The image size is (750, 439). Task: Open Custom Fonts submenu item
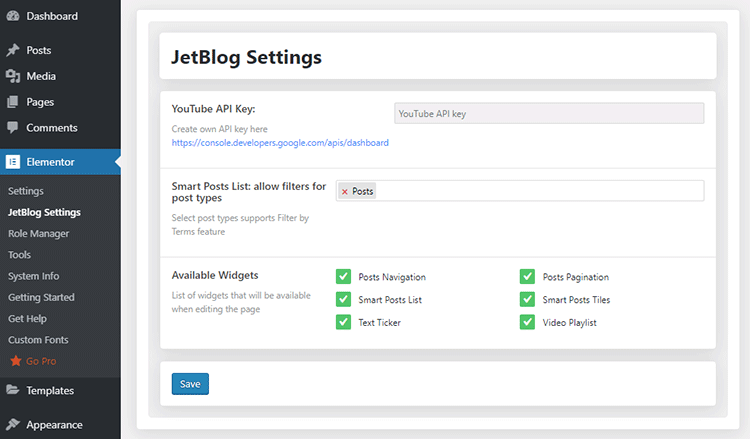click(38, 340)
